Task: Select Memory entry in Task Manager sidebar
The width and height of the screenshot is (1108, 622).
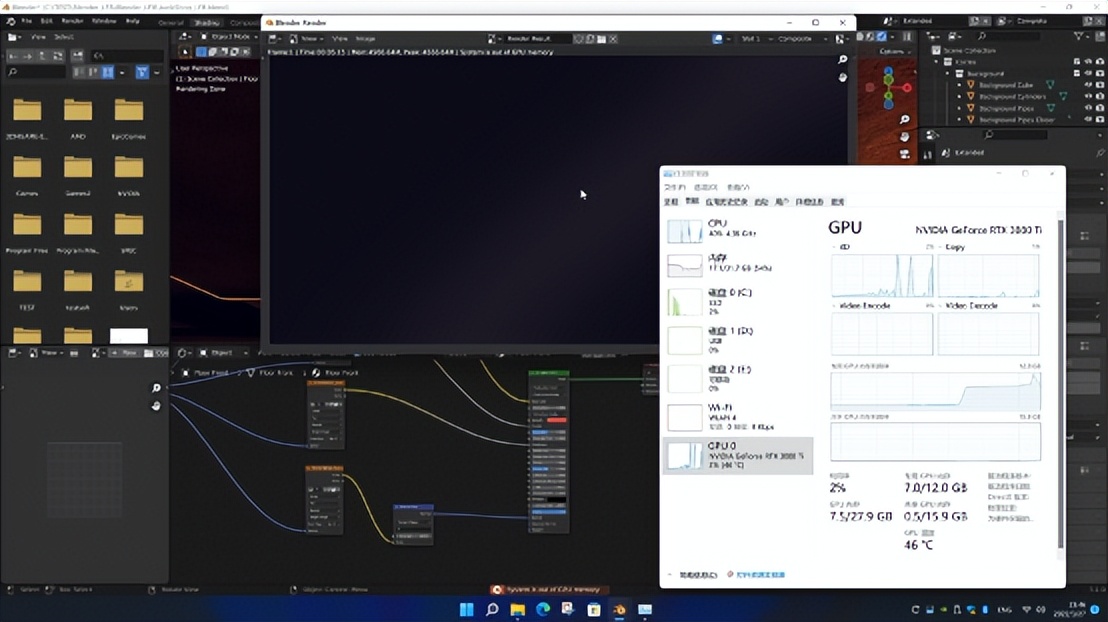Action: 738,264
